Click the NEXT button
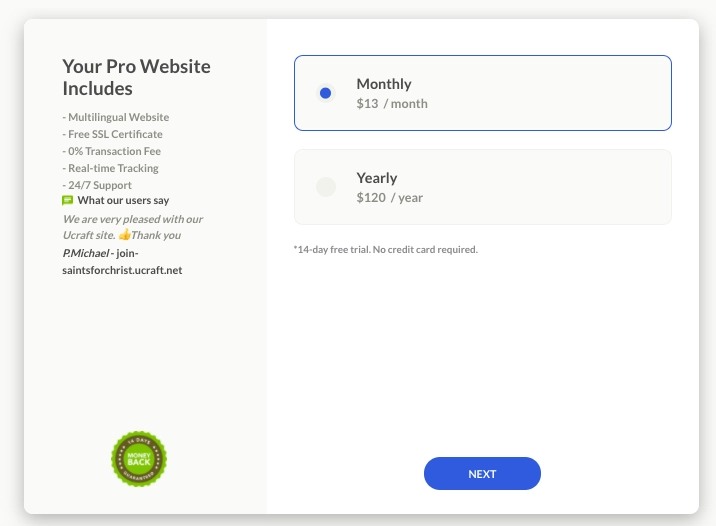The height and width of the screenshot is (526, 716). click(482, 473)
